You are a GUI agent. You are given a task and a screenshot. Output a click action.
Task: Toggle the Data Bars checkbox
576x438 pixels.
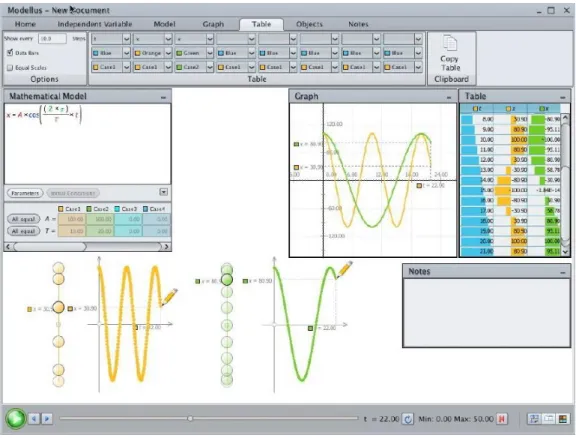[10, 53]
